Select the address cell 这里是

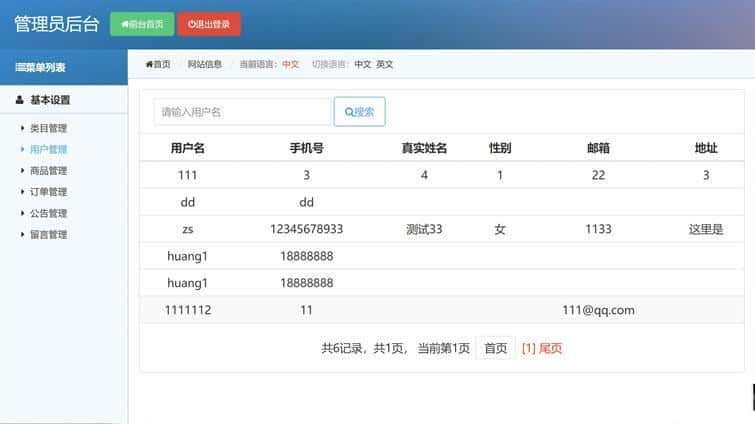tap(706, 230)
